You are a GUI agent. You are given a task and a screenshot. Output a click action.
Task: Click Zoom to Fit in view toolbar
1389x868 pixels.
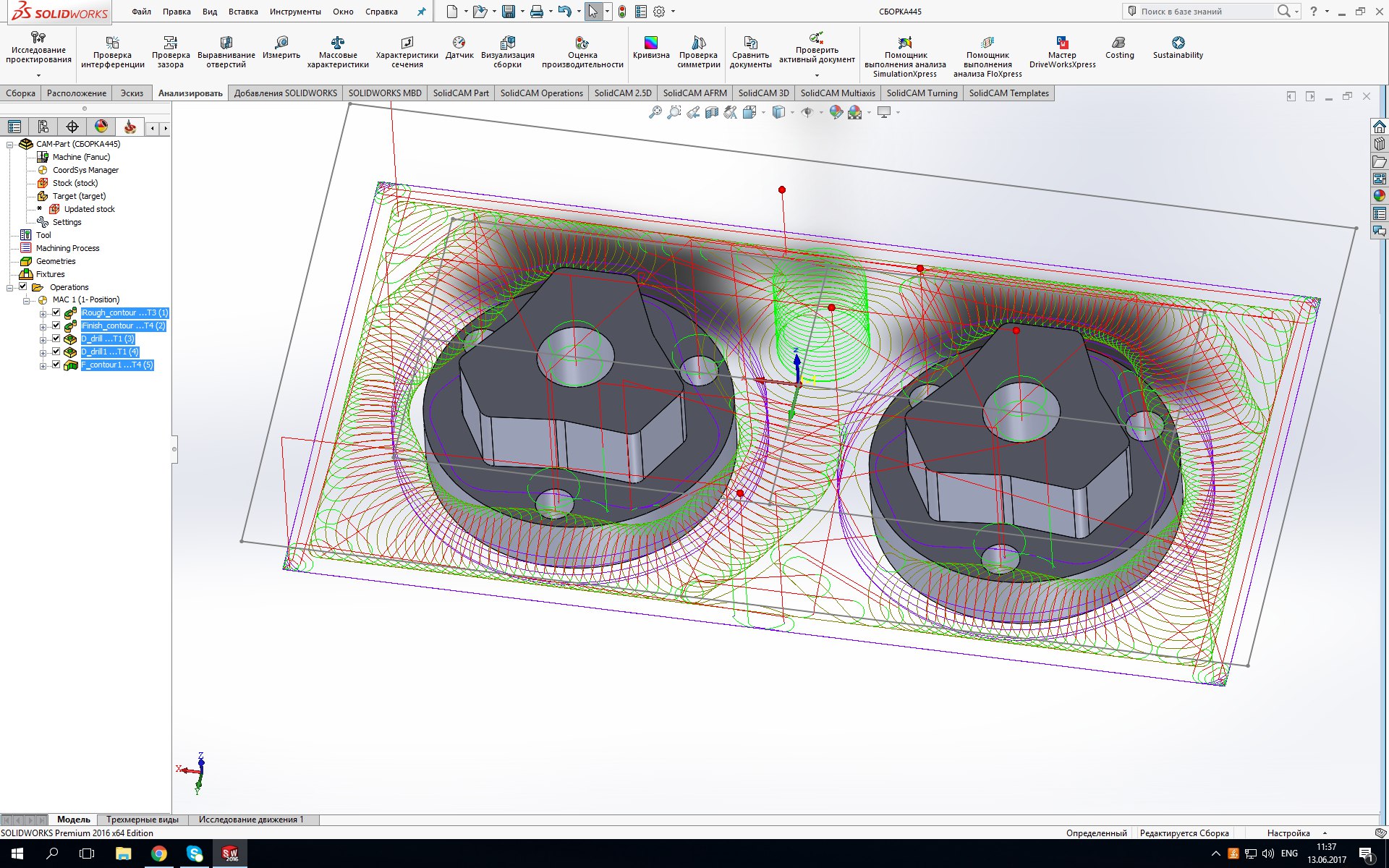click(x=655, y=112)
